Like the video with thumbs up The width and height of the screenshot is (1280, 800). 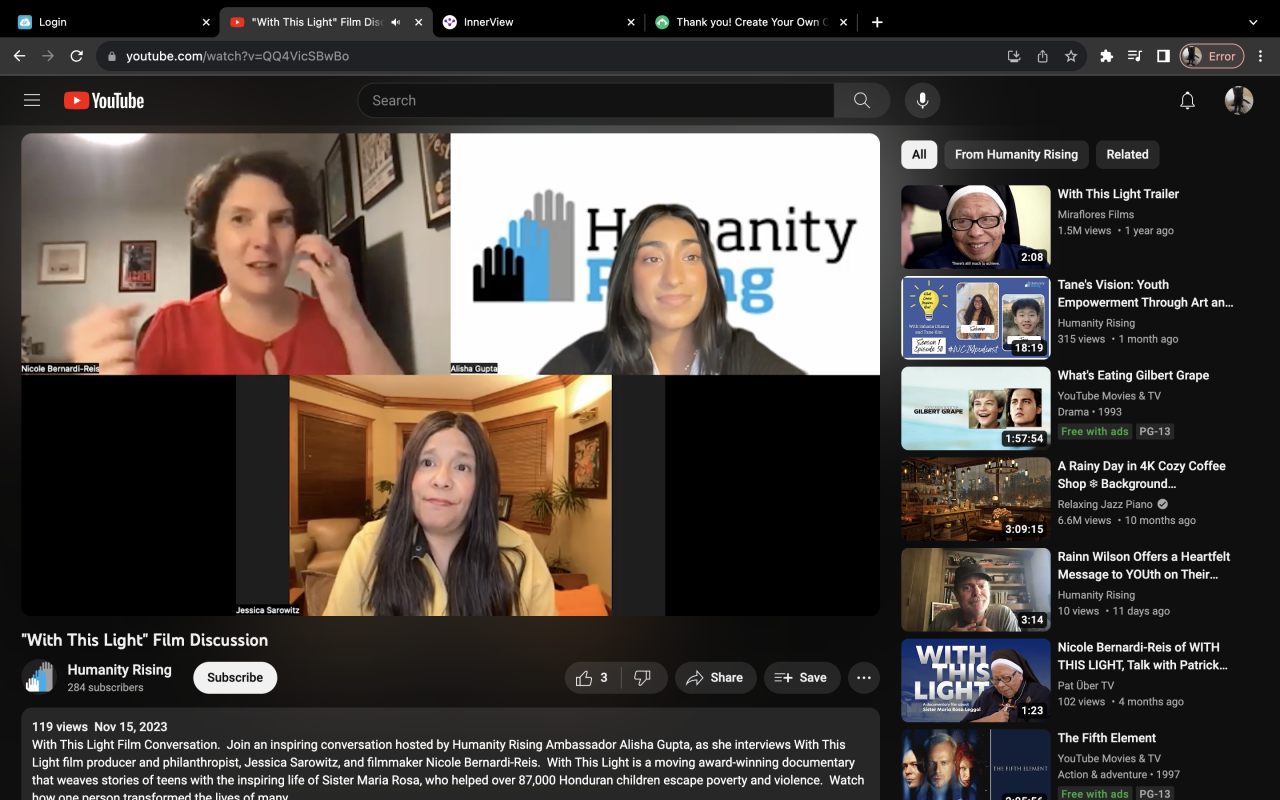(x=593, y=677)
